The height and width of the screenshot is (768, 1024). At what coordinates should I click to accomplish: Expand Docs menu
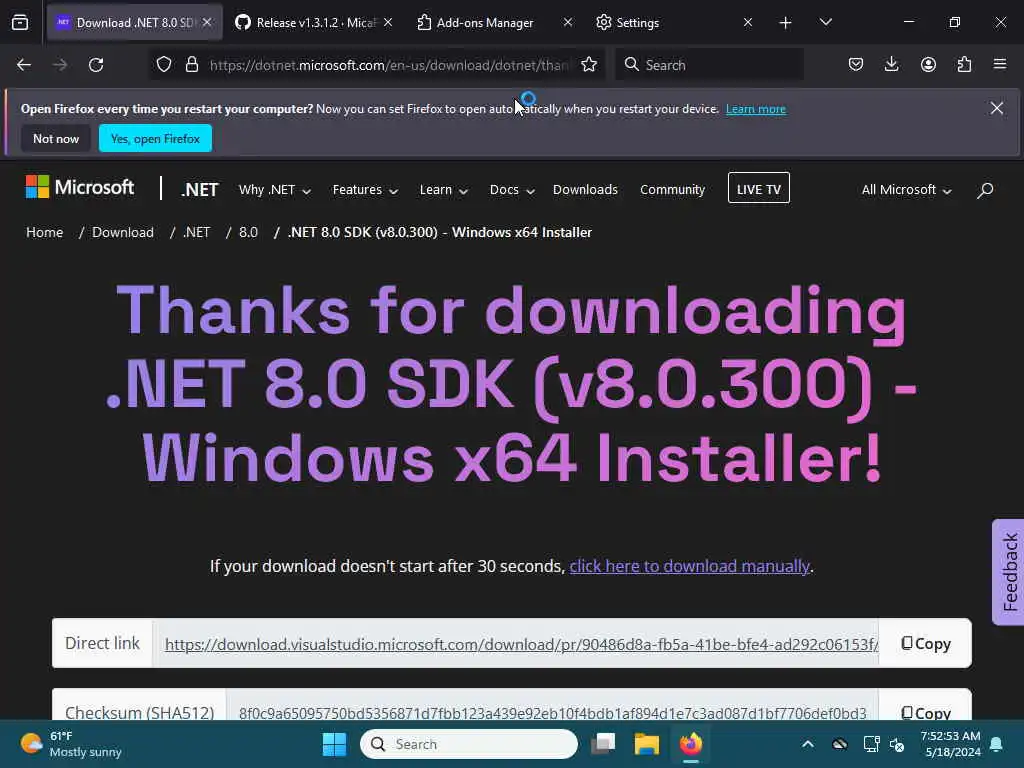coord(513,190)
